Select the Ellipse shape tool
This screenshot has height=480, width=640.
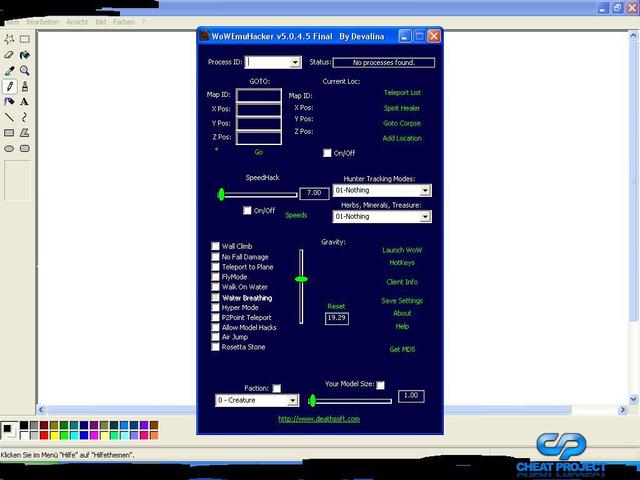pos(9,148)
